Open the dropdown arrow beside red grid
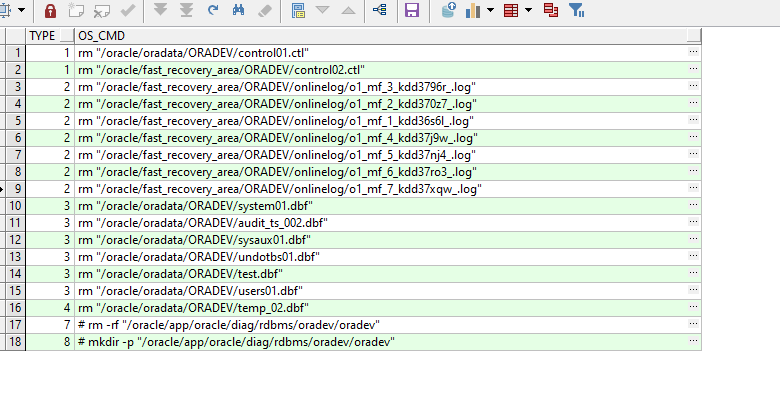This screenshot has width=780, height=396. coord(528,10)
